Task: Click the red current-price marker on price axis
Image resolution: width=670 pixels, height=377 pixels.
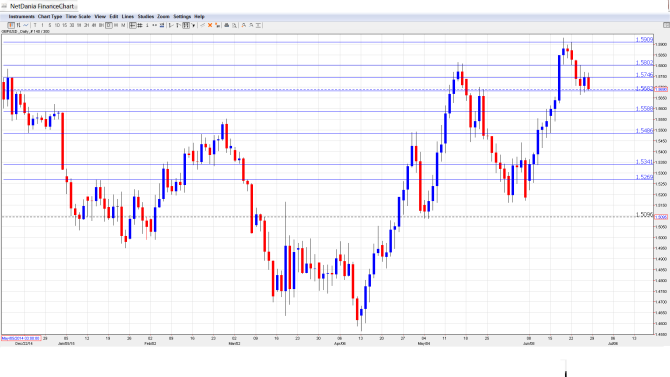Action: tap(661, 89)
